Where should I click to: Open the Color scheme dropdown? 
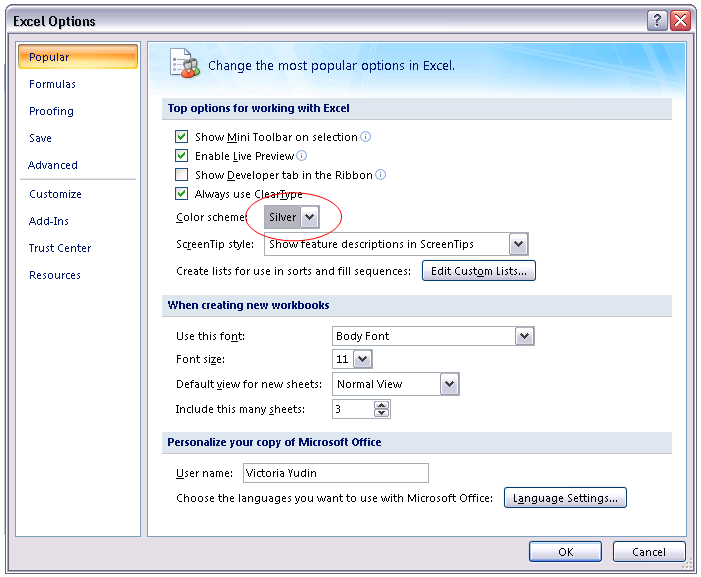[x=309, y=217]
